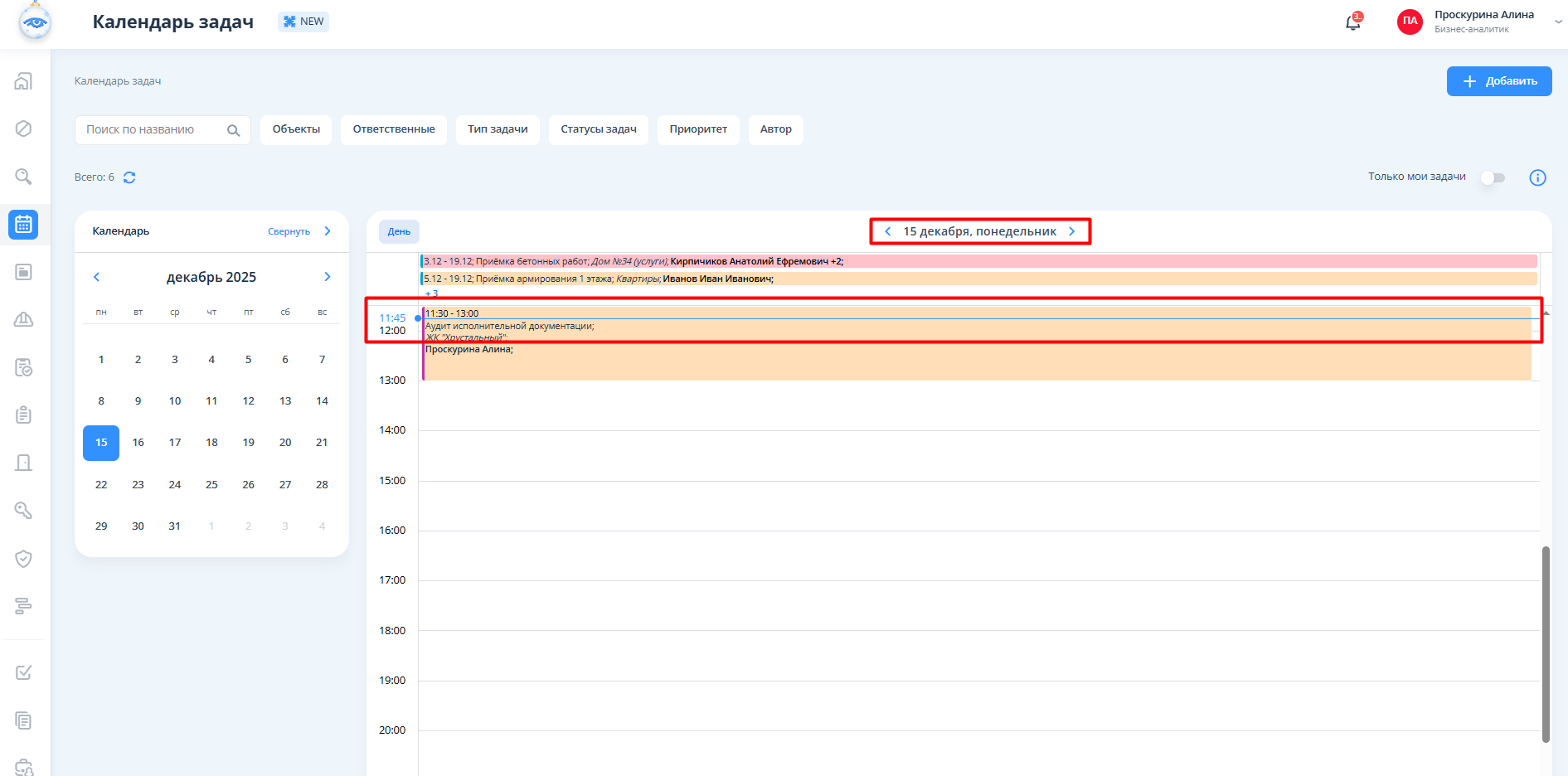Click the magnifier icon in sidebar
The image size is (1568, 776).
(x=23, y=177)
